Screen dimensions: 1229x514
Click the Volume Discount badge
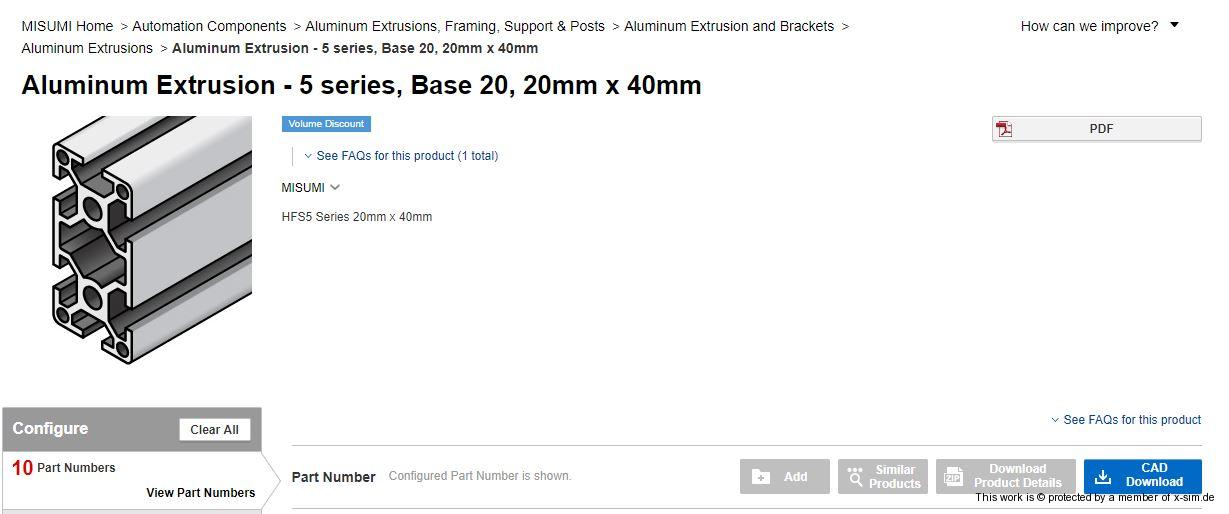click(x=326, y=124)
